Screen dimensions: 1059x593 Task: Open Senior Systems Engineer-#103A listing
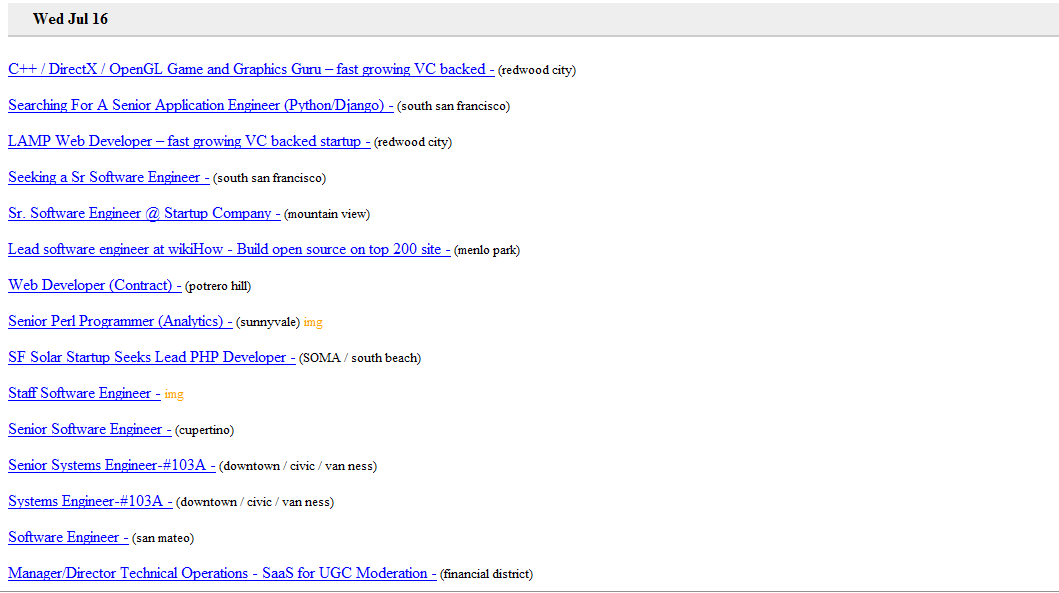pos(112,465)
